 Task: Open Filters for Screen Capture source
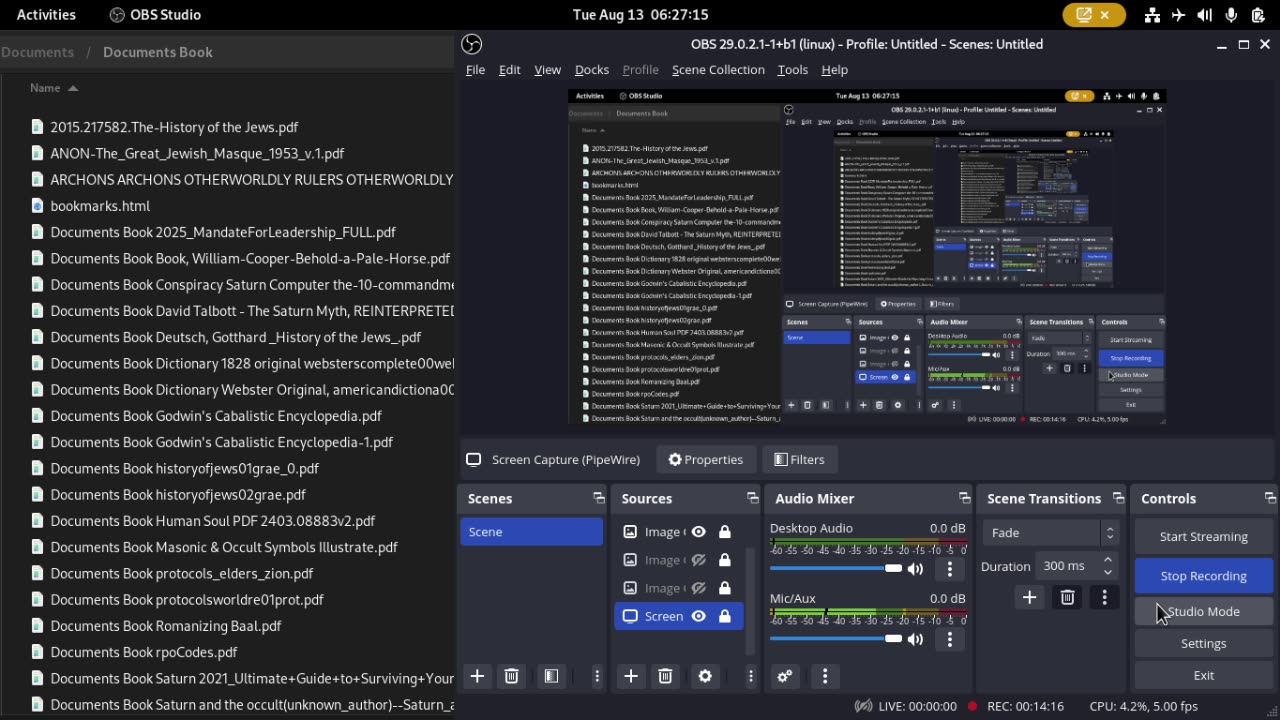pyautogui.click(x=798, y=460)
